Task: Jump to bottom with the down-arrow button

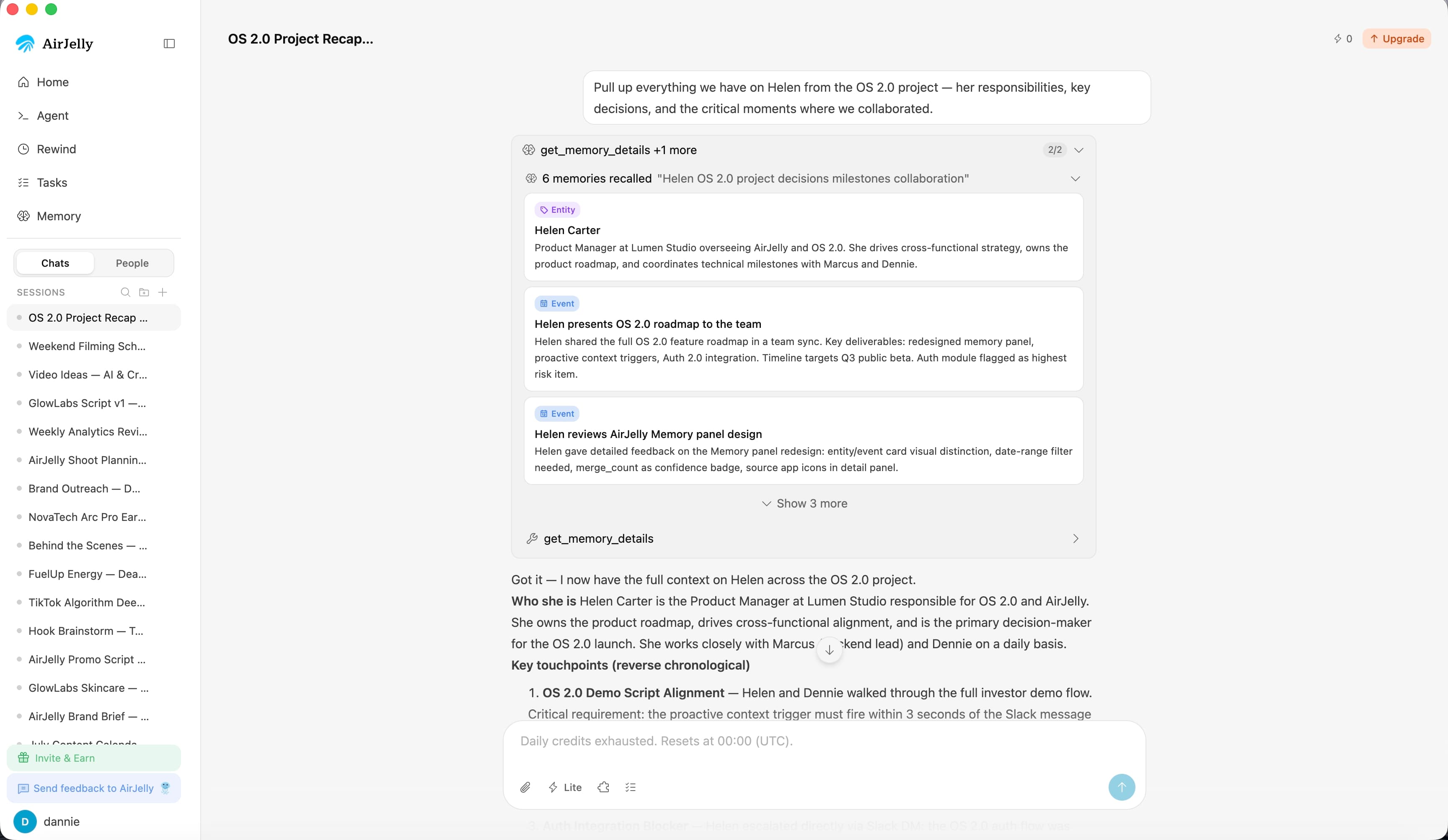Action: tap(829, 650)
